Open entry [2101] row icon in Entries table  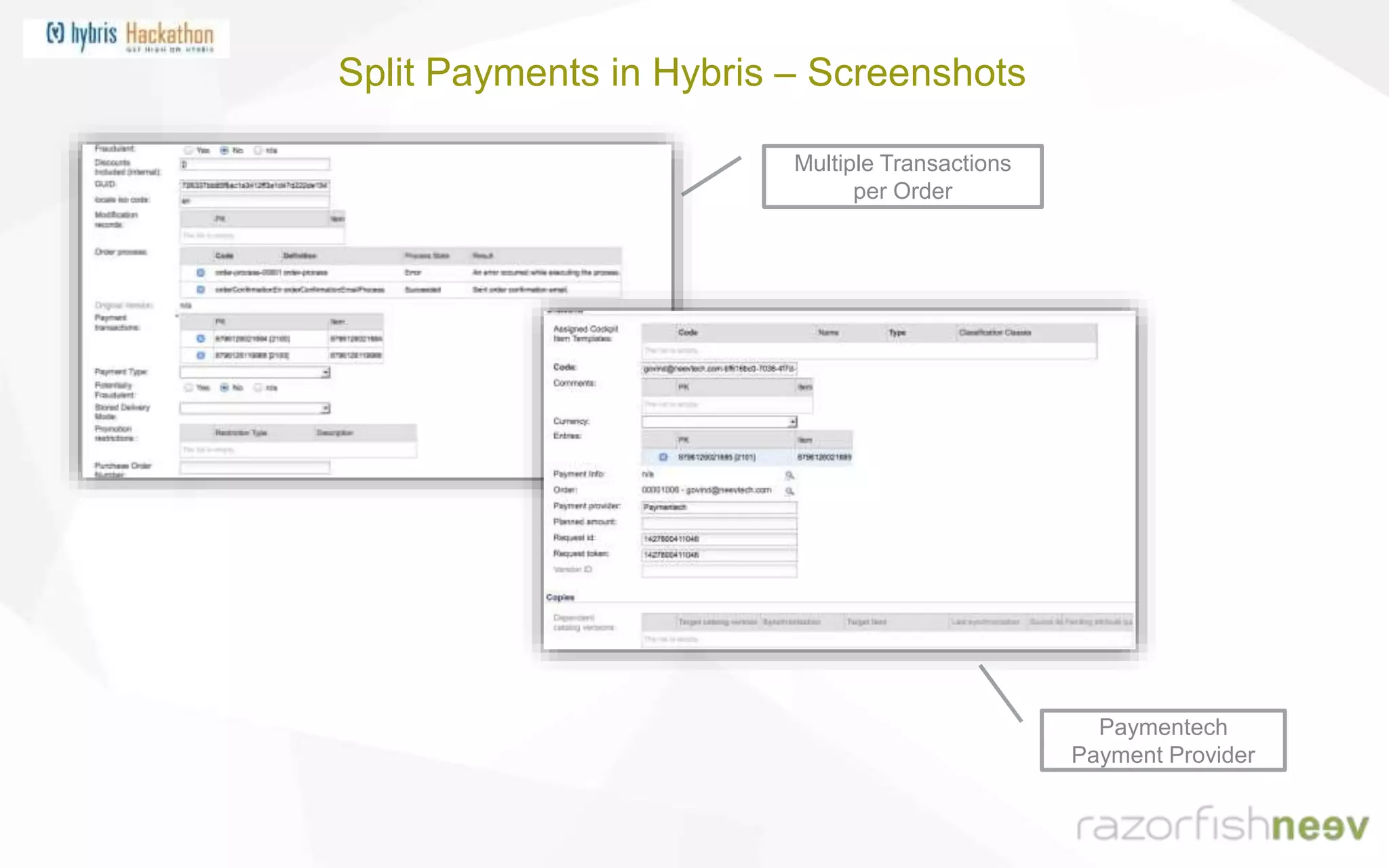(663, 457)
